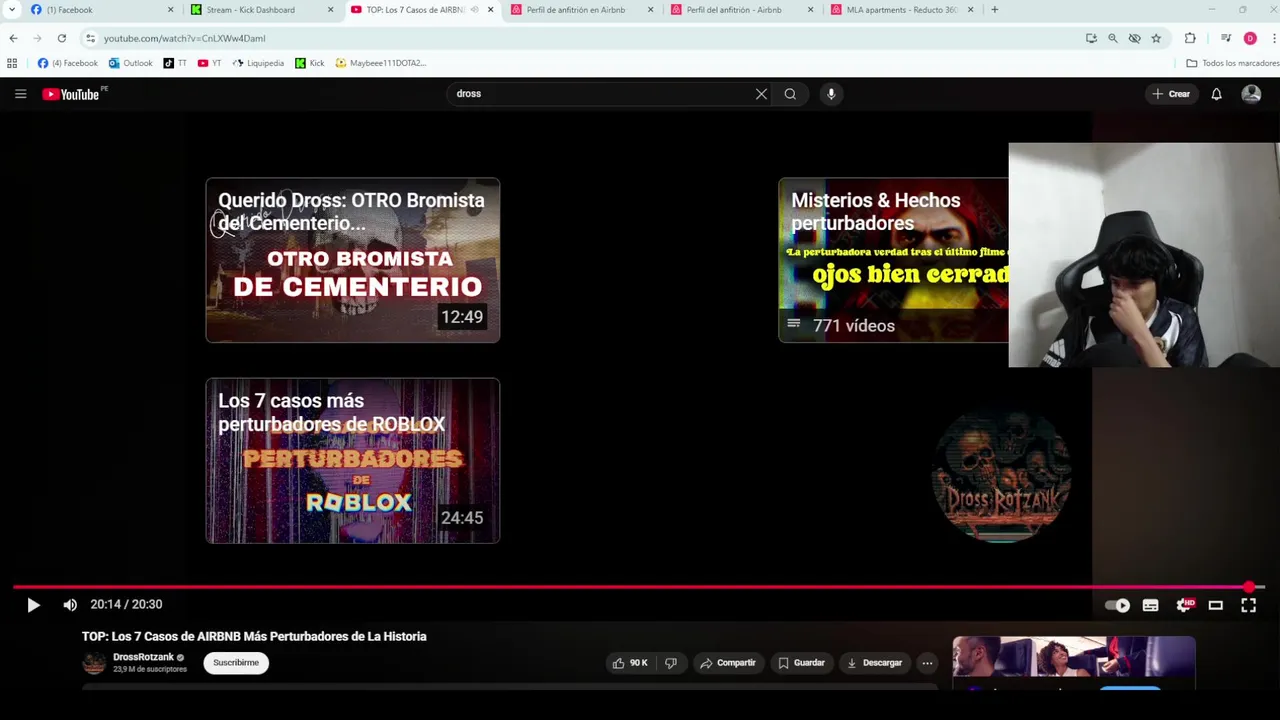The width and height of the screenshot is (1280, 720).
Task: Open a new browser tab
Action: click(x=994, y=10)
